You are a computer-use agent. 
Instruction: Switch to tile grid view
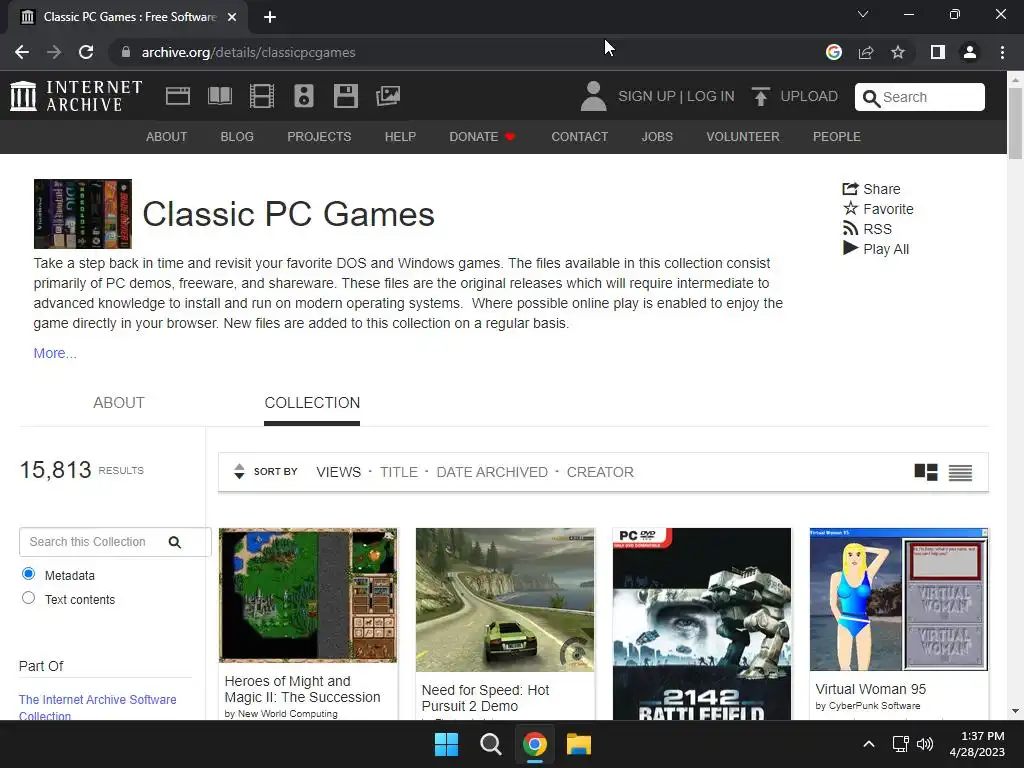coord(925,472)
